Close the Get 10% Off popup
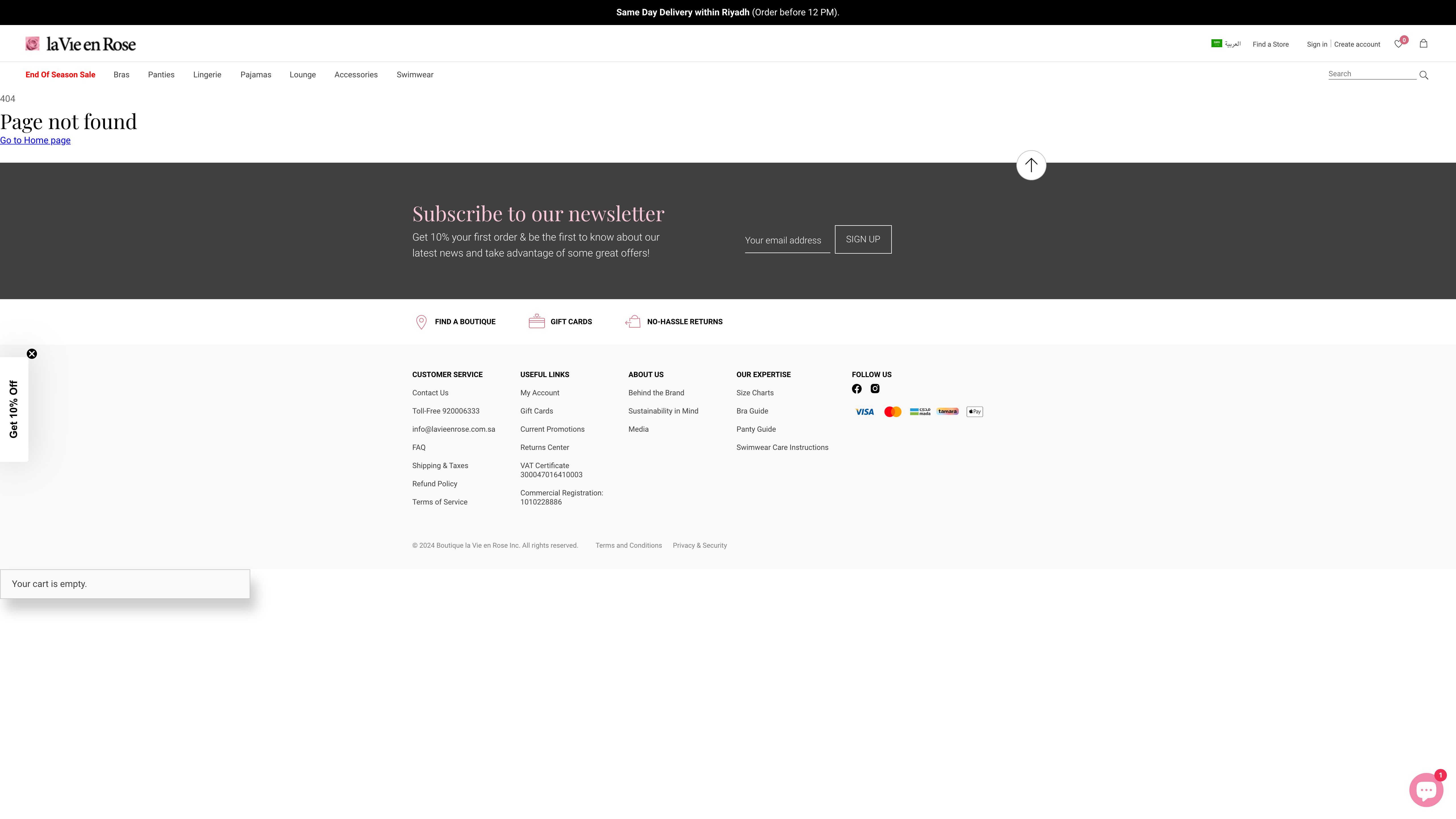 point(32,354)
